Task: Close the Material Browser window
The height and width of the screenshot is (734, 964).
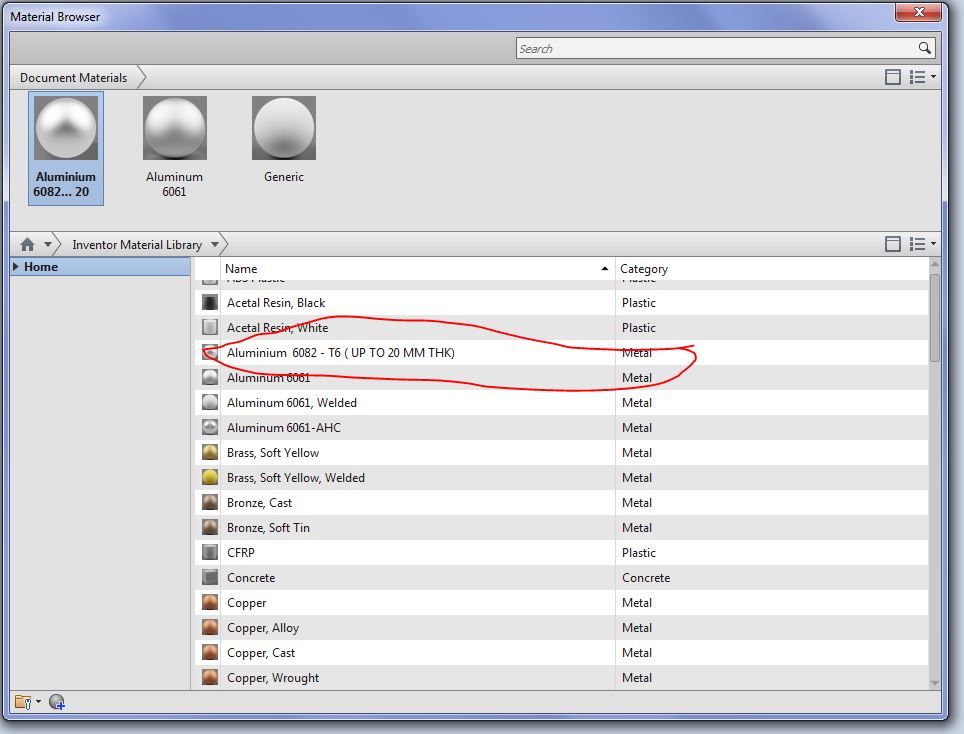Action: click(918, 12)
